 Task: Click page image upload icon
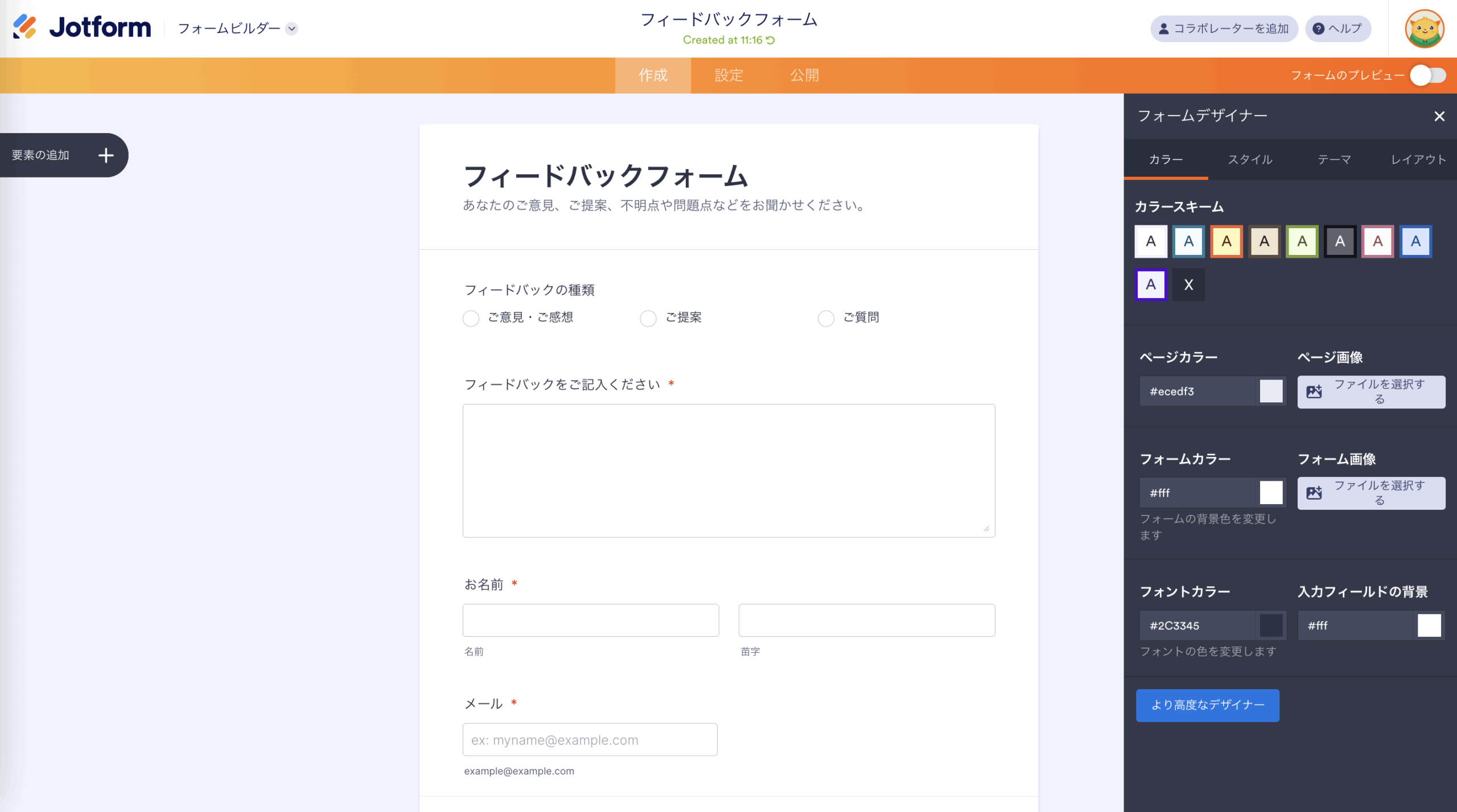[1314, 391]
